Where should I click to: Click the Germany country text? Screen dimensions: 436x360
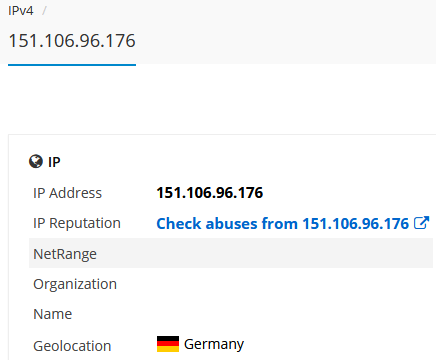[214, 344]
